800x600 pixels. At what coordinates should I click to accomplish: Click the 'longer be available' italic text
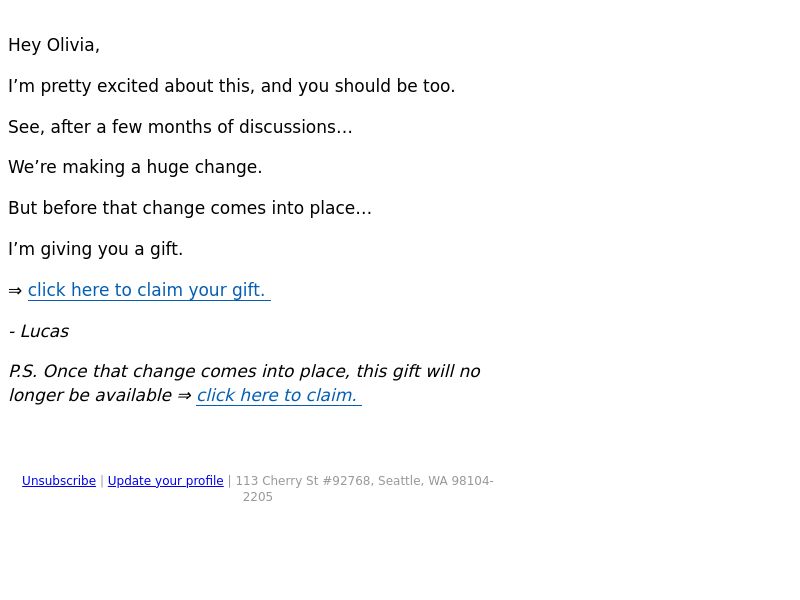tap(90, 395)
